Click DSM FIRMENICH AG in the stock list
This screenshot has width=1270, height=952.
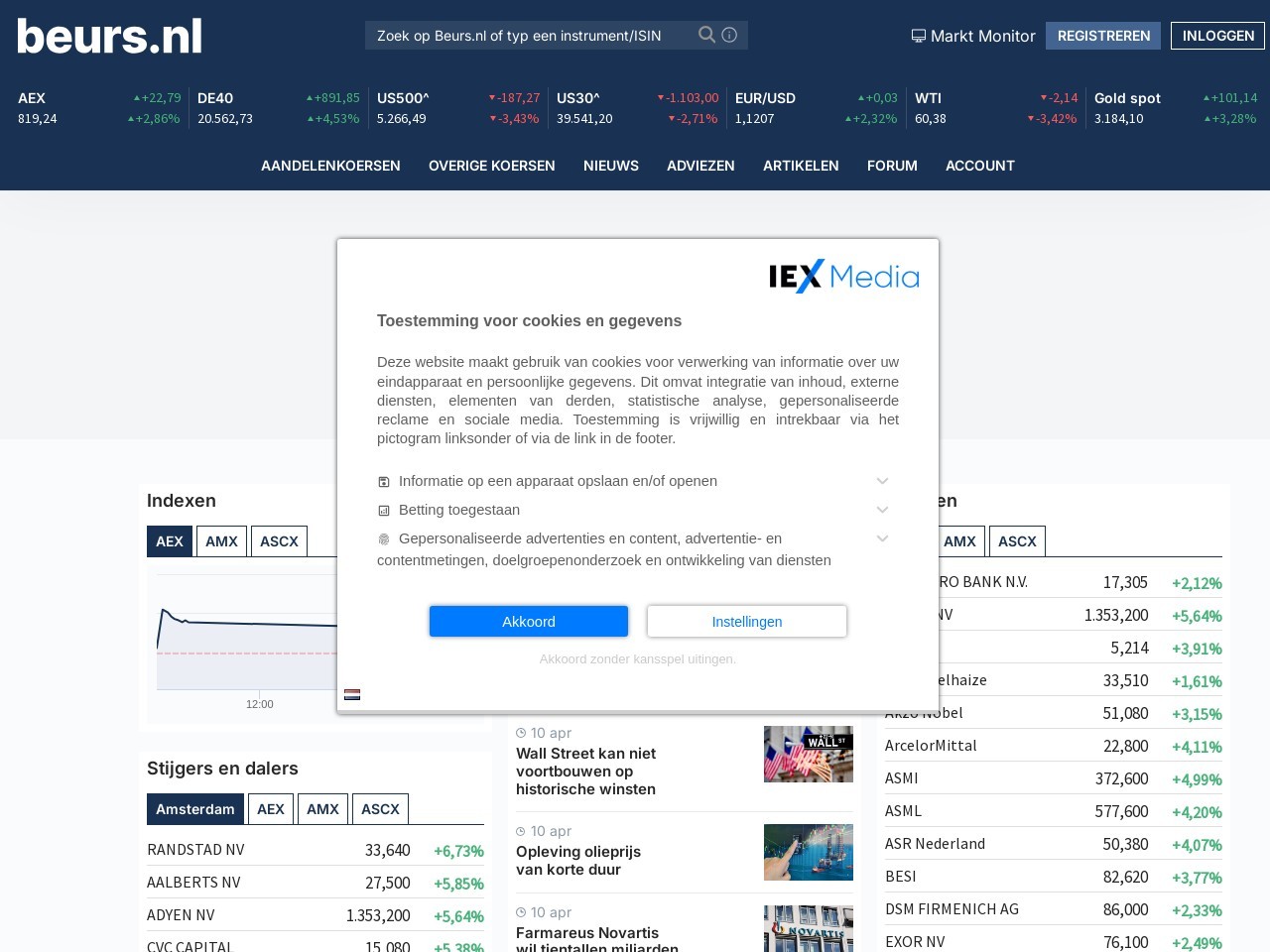(952, 909)
